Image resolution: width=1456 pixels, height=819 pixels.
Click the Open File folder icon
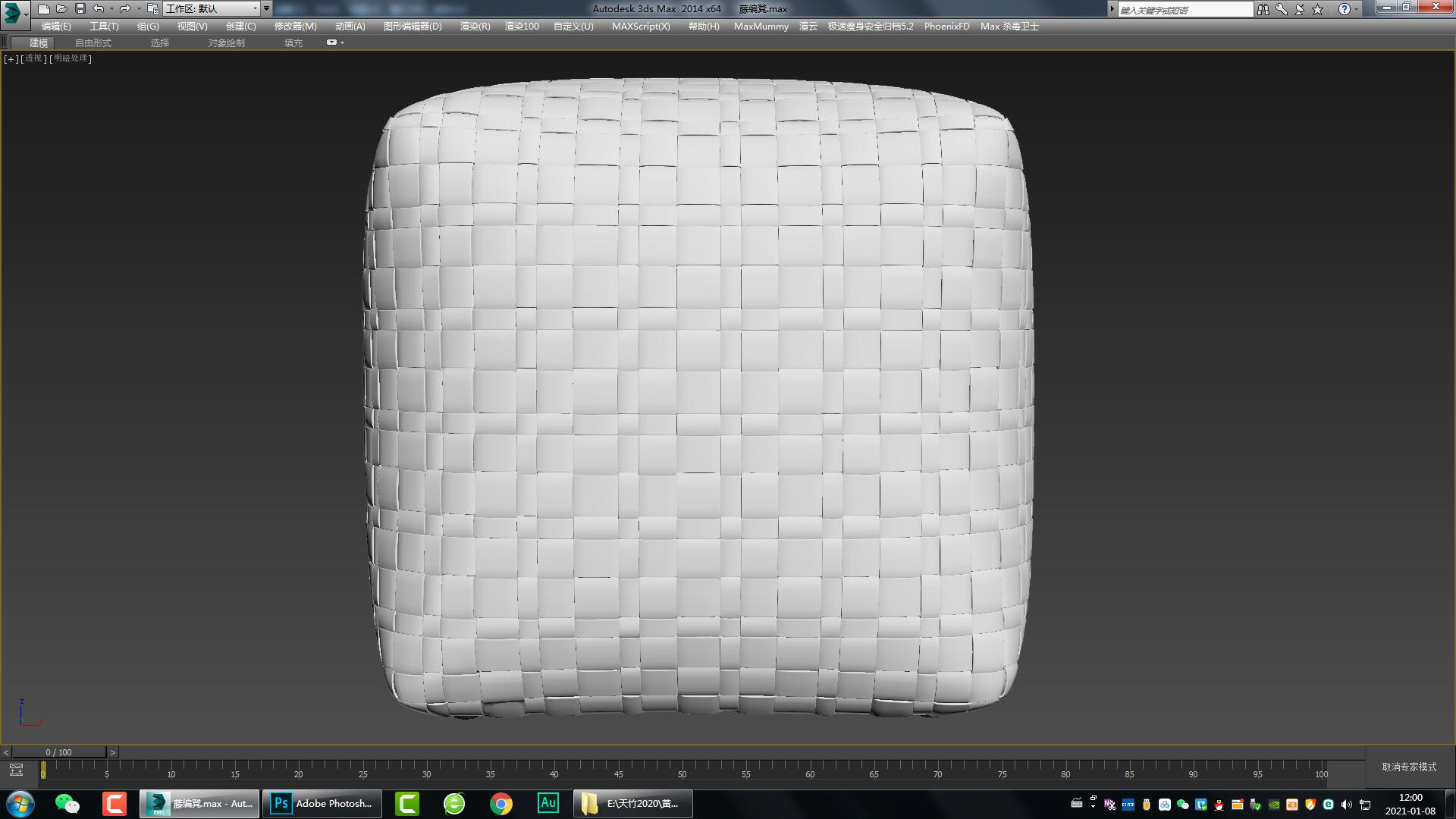61,9
